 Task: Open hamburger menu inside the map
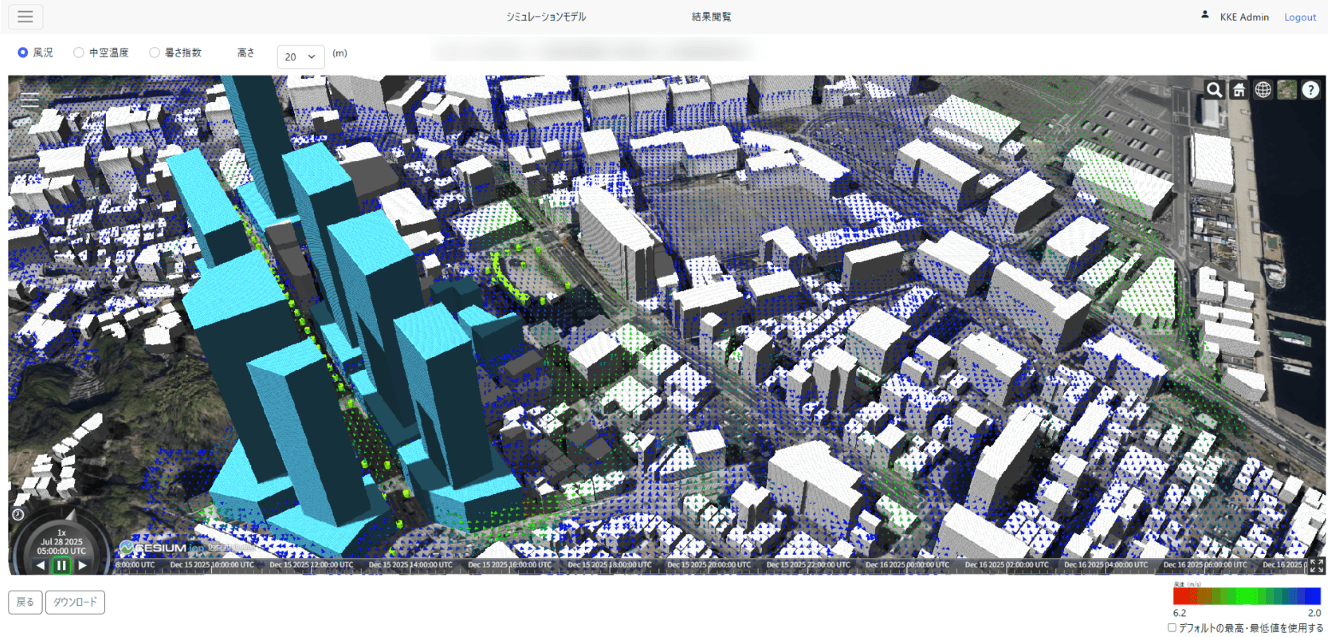pyautogui.click(x=30, y=99)
